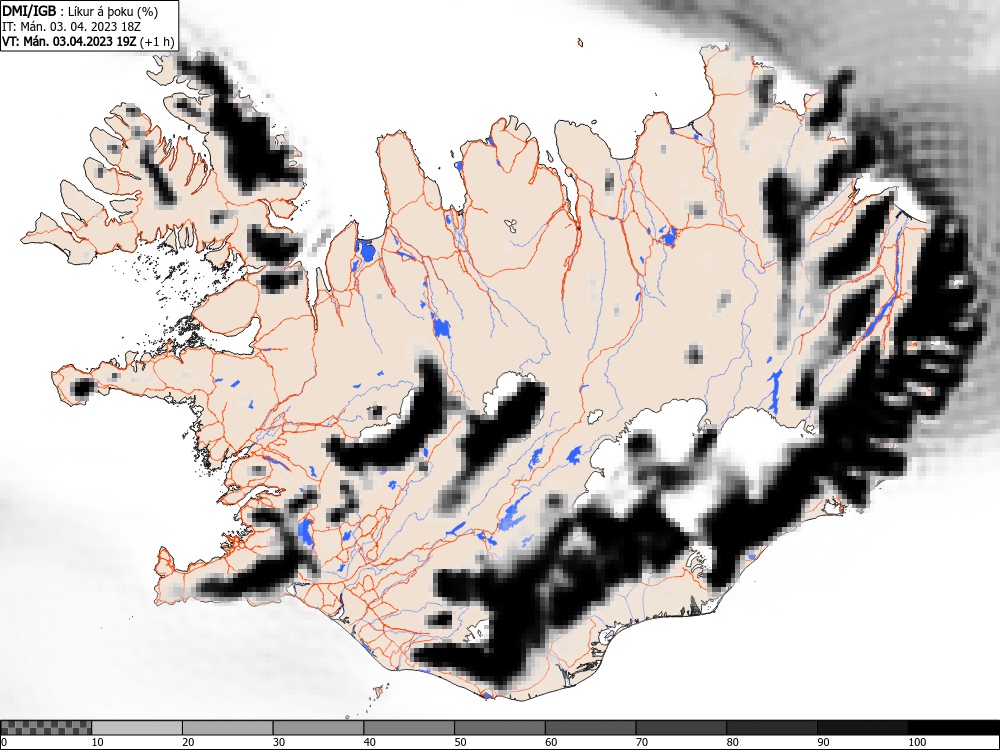Select the legend swatch between 70 and 80
Viewport: 1000px width, 750px height.
click(680, 728)
